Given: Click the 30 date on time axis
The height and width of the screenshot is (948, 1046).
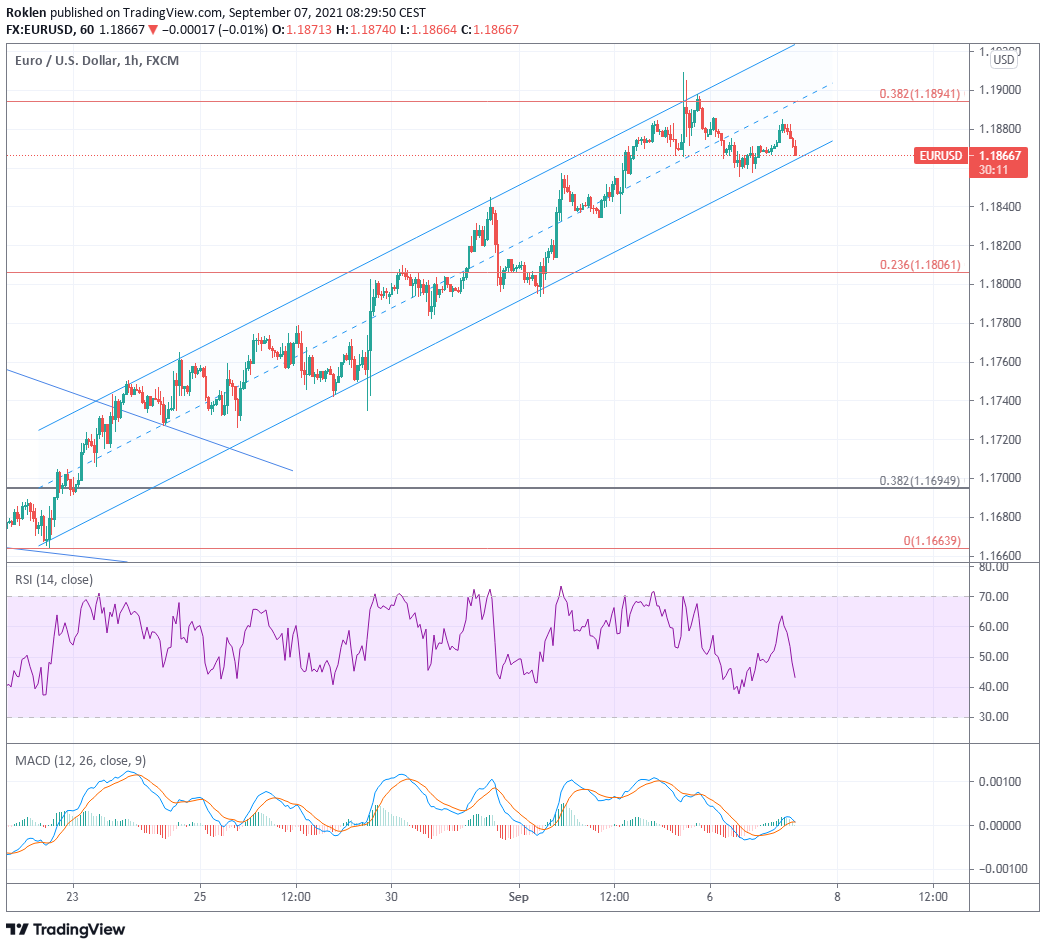Looking at the screenshot, I should 391,897.
